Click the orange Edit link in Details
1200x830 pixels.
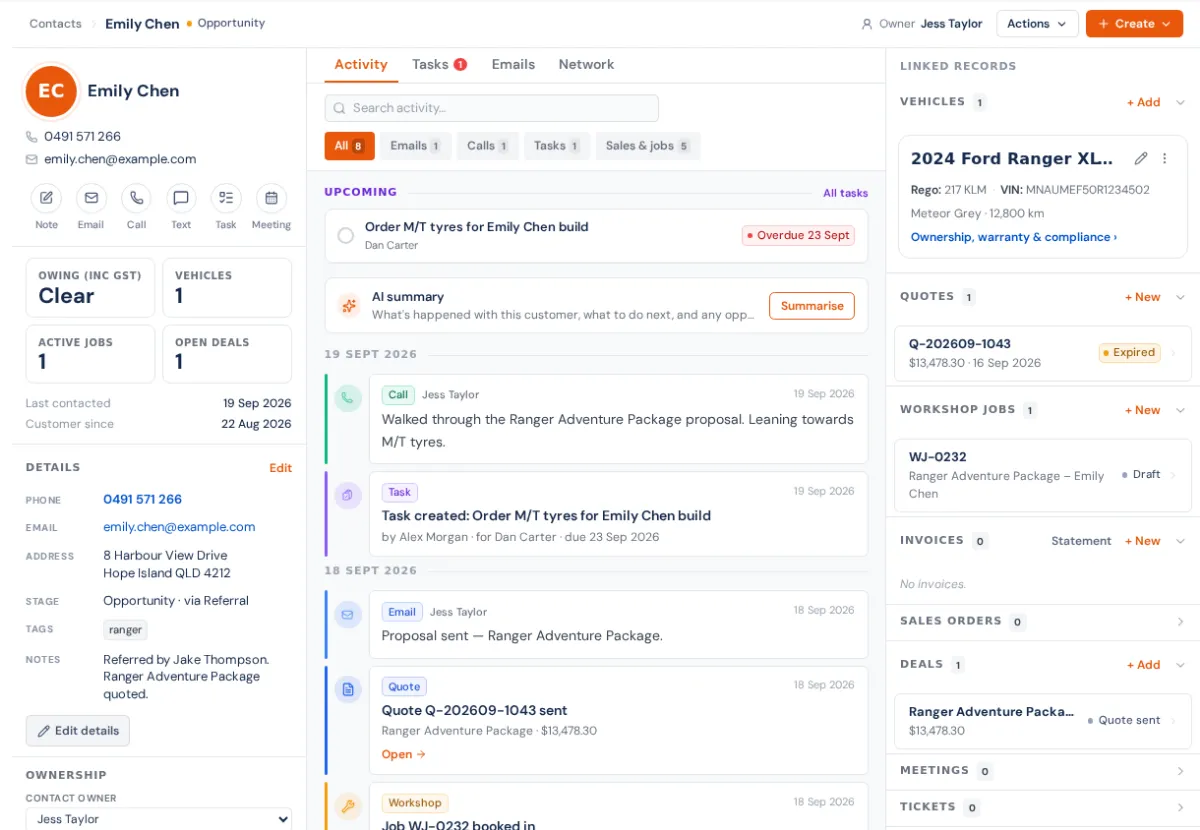[280, 468]
